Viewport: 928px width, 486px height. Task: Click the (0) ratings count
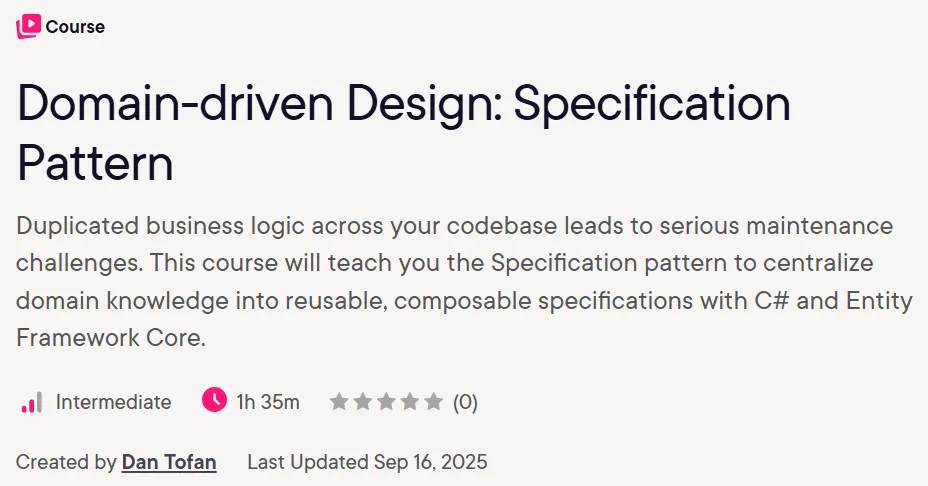[465, 402]
